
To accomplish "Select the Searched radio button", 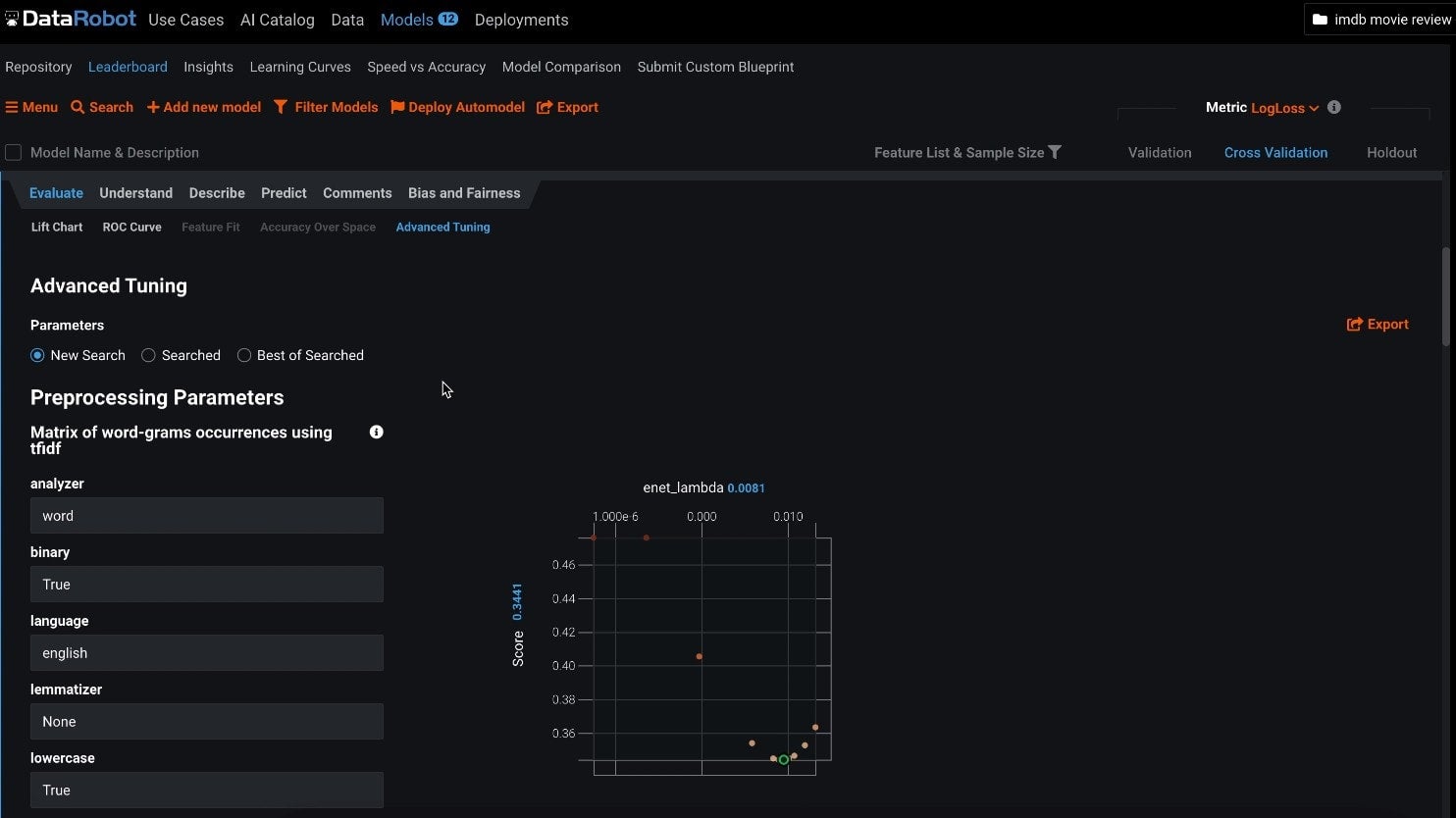I will (148, 355).
